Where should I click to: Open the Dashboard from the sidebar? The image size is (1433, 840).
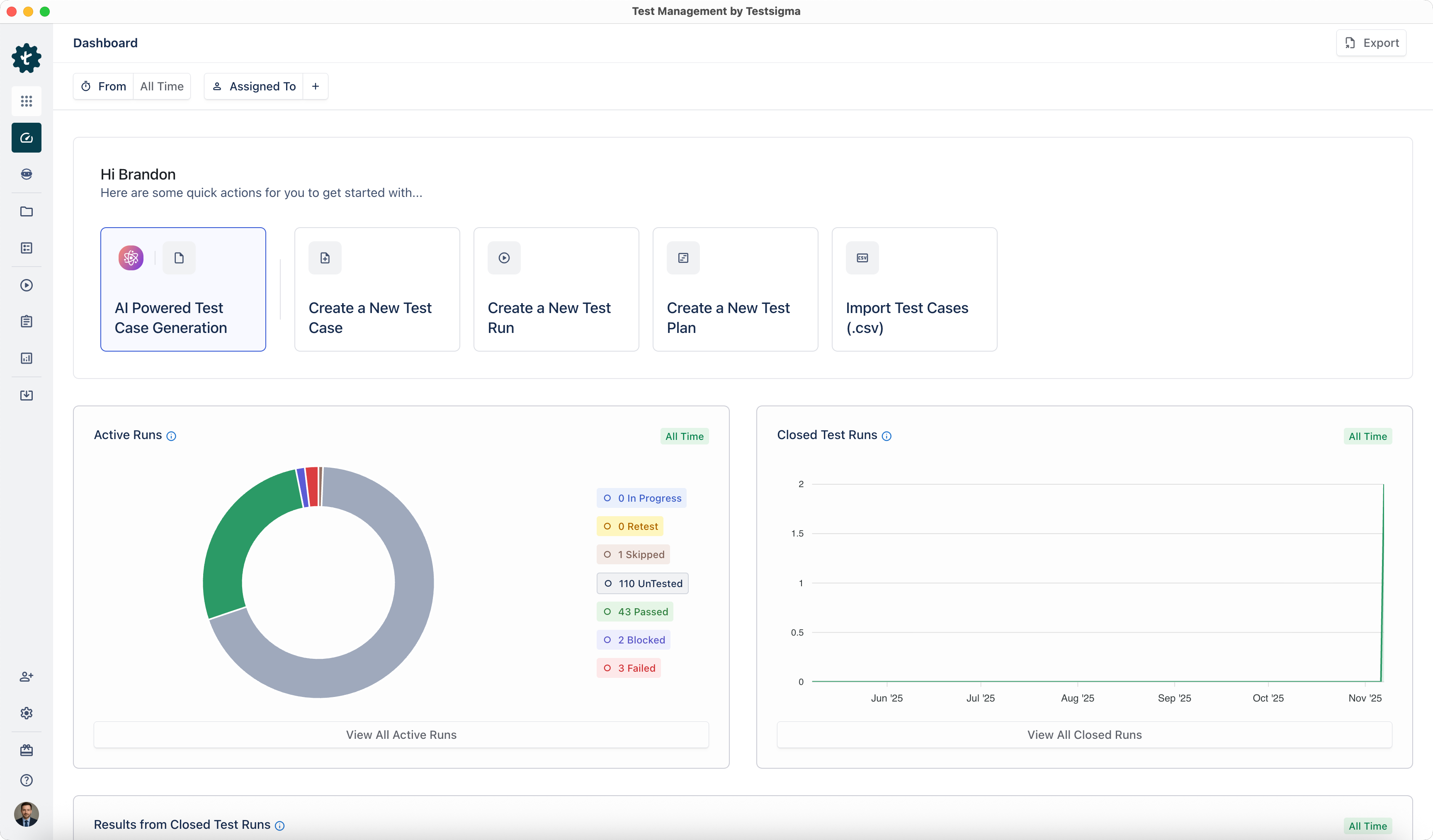coord(26,137)
